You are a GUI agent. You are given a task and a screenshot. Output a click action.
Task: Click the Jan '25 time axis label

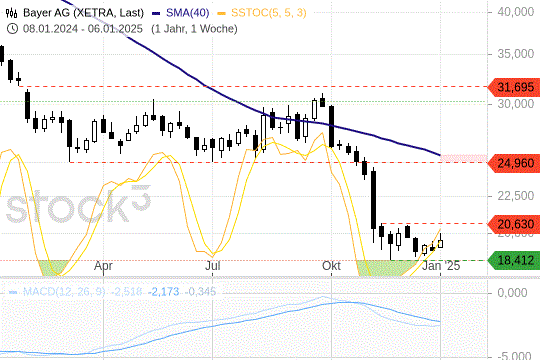[x=441, y=266]
